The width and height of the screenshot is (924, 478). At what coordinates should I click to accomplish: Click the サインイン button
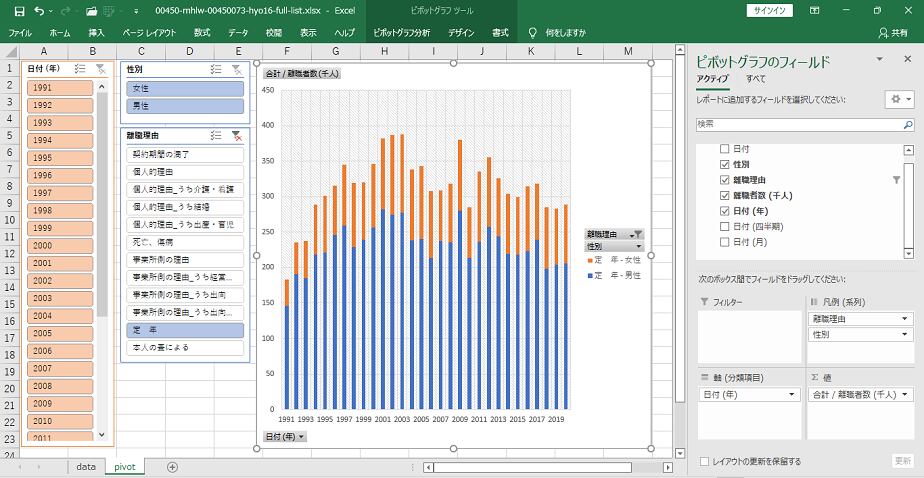click(x=770, y=10)
